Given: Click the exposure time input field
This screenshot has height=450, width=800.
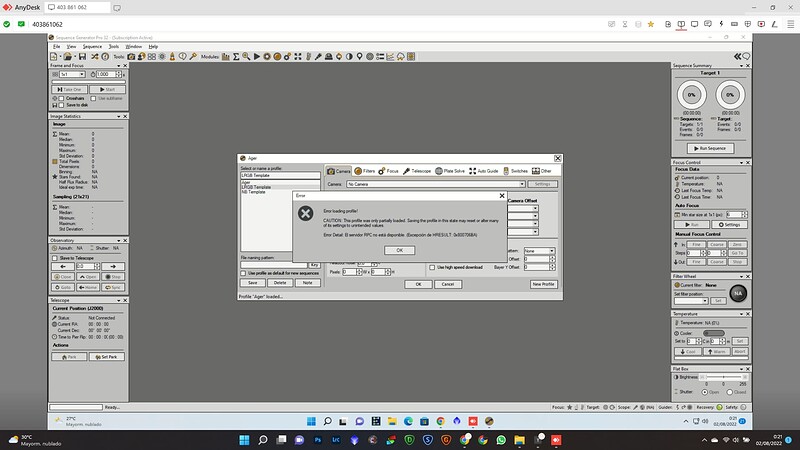Looking at the screenshot, I should [106, 74].
